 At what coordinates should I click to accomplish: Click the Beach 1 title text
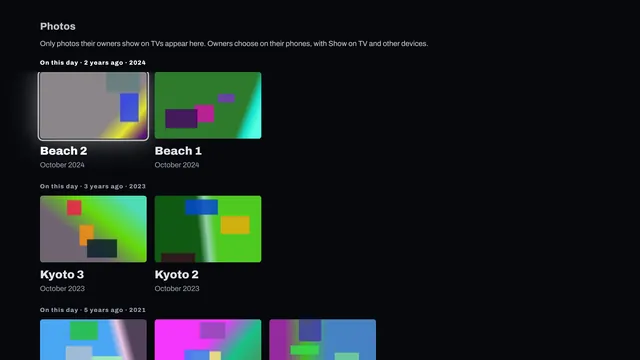(178, 151)
